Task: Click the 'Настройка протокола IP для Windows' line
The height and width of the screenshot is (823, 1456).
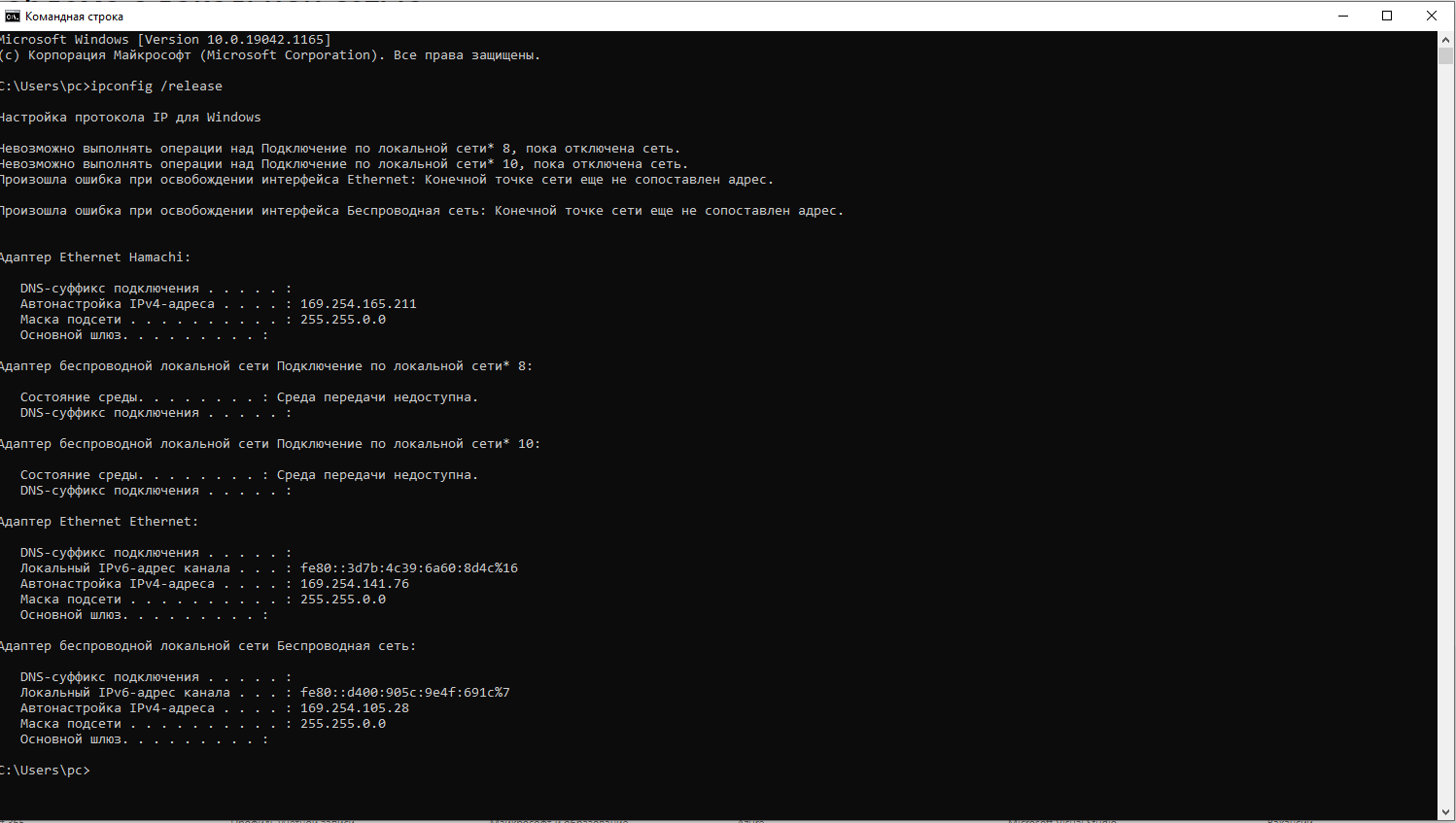Action: (129, 118)
